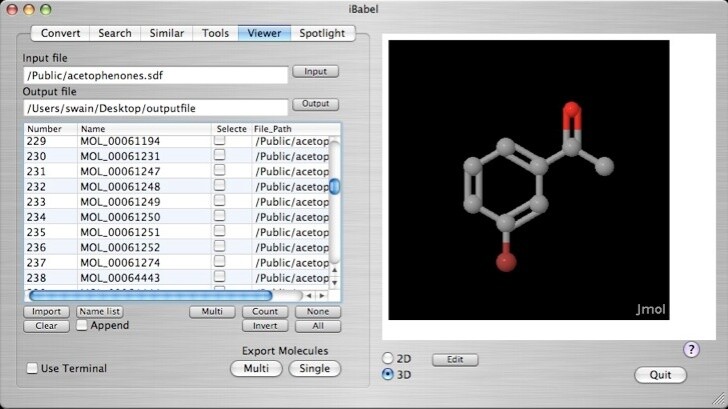The height and width of the screenshot is (409, 728).
Task: Click the table horizontal scrollbar thumb
Action: pos(150,295)
